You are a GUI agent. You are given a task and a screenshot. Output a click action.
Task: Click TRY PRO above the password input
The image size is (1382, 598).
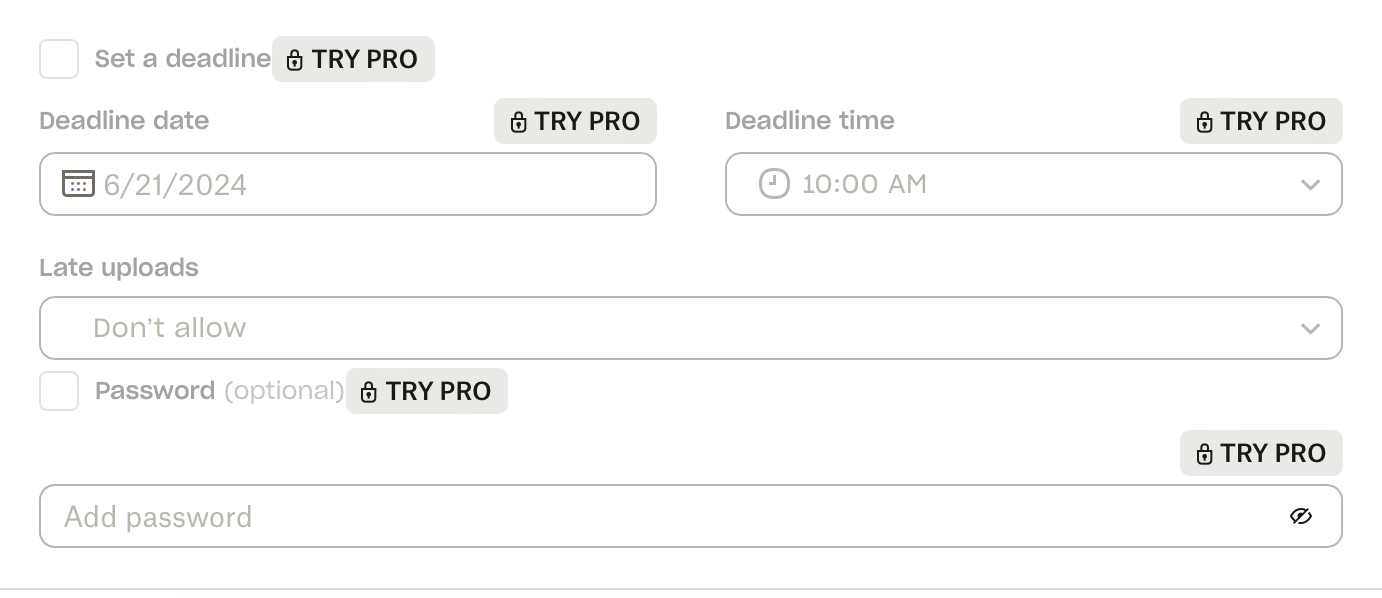coord(1261,453)
